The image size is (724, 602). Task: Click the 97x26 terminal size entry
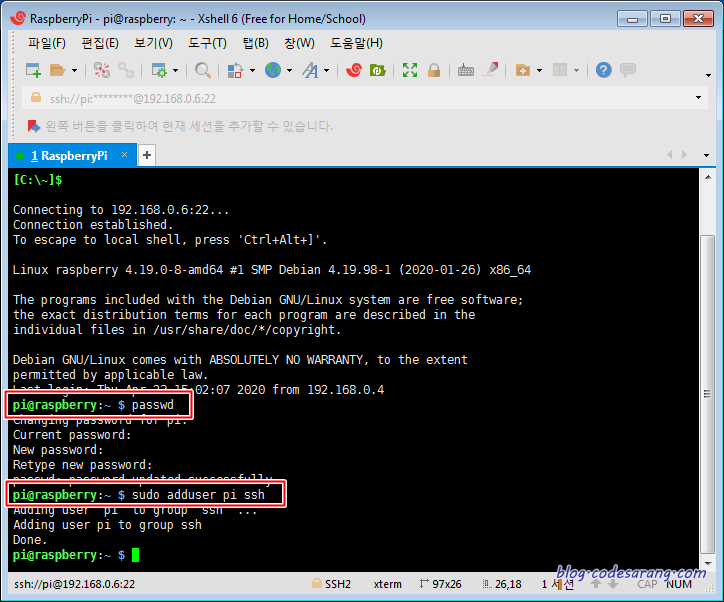click(441, 584)
